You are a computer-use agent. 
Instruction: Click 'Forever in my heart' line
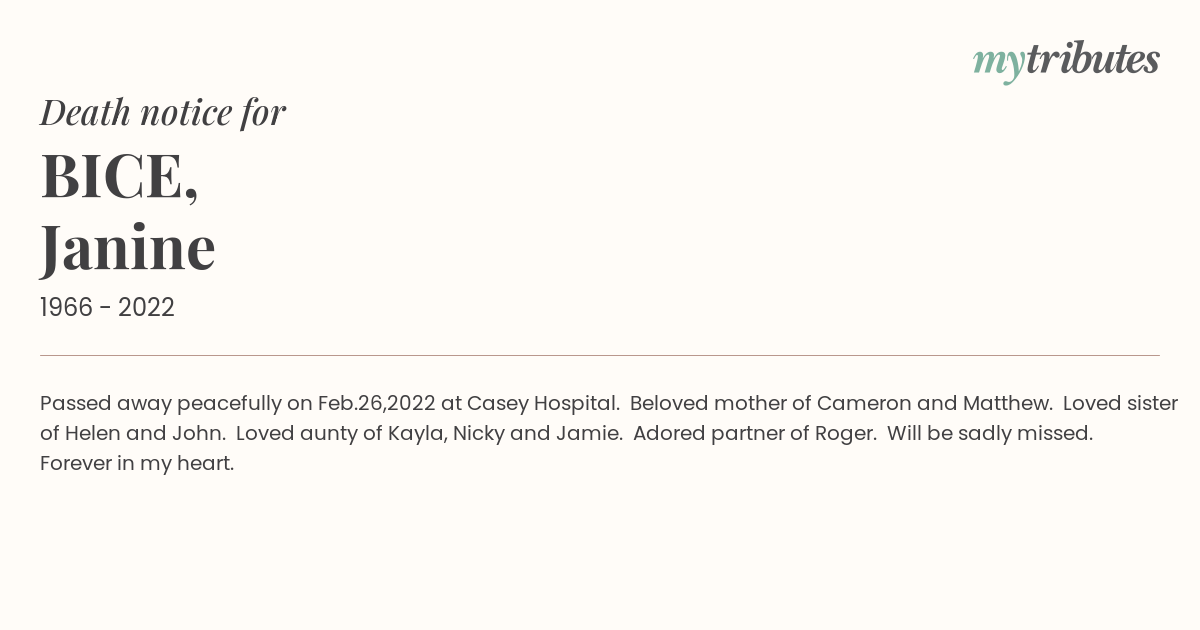137,464
